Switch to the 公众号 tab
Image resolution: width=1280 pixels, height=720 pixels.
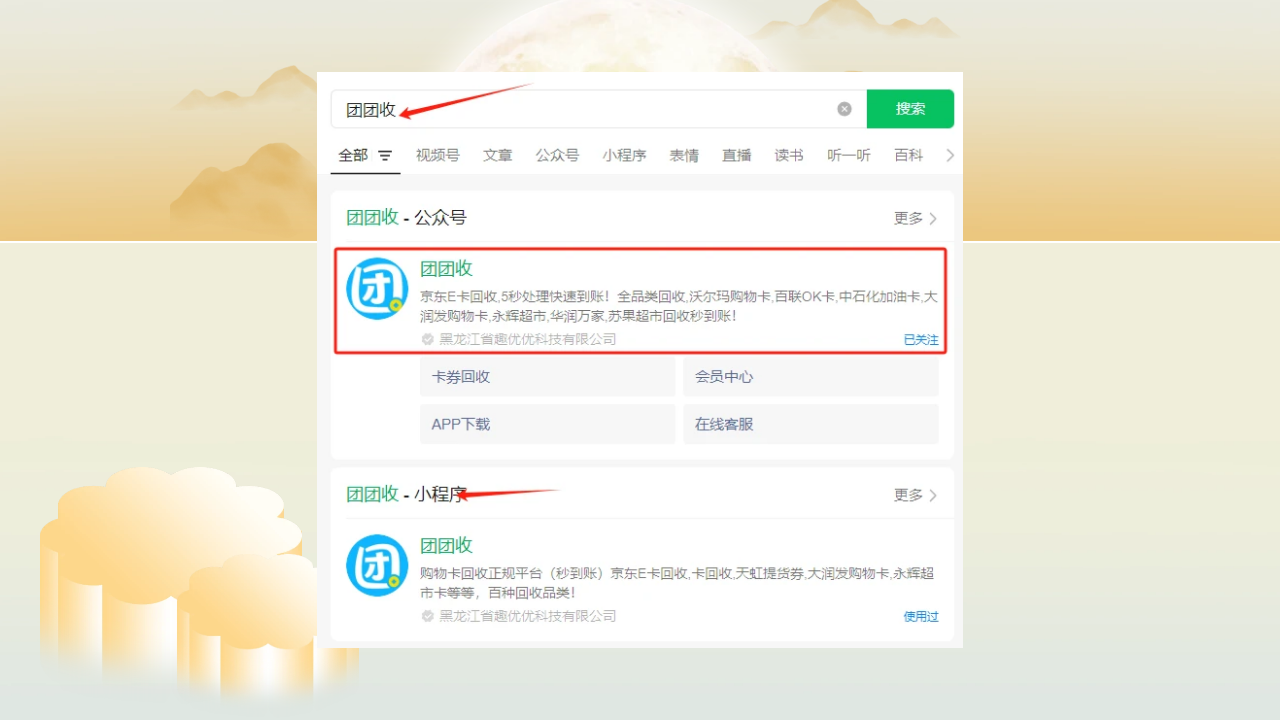pos(557,155)
